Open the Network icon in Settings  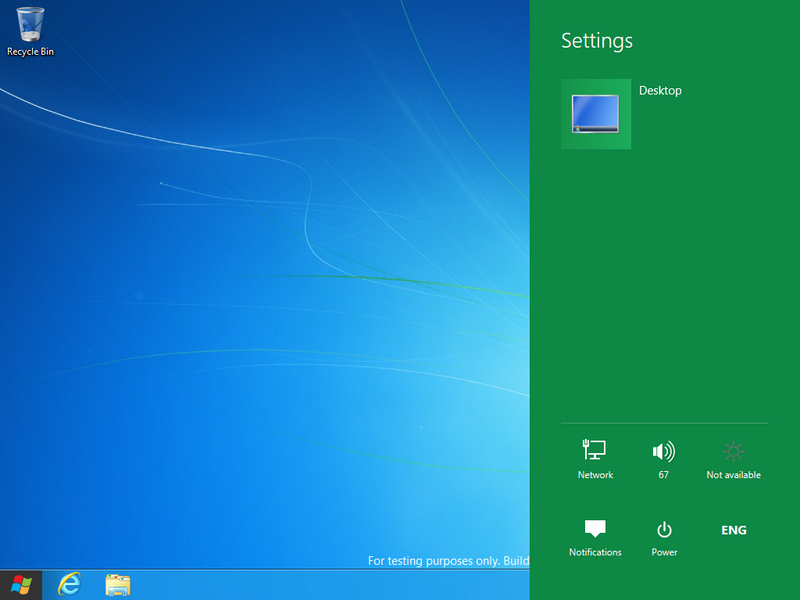coord(595,451)
